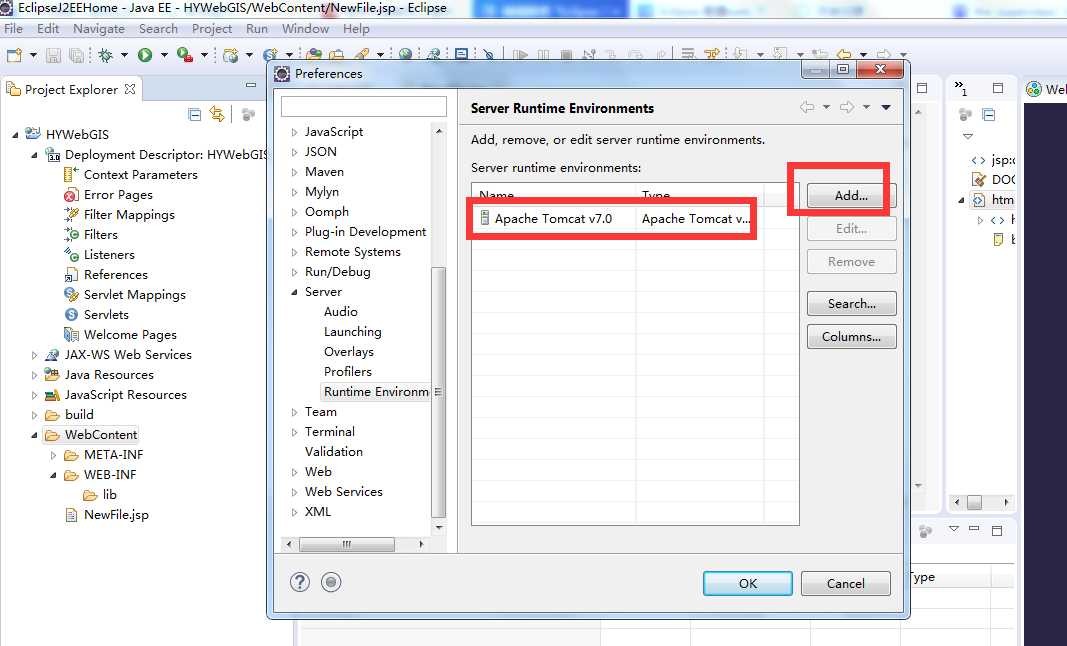
Task: Cancel the Preferences dialog
Action: point(845,583)
